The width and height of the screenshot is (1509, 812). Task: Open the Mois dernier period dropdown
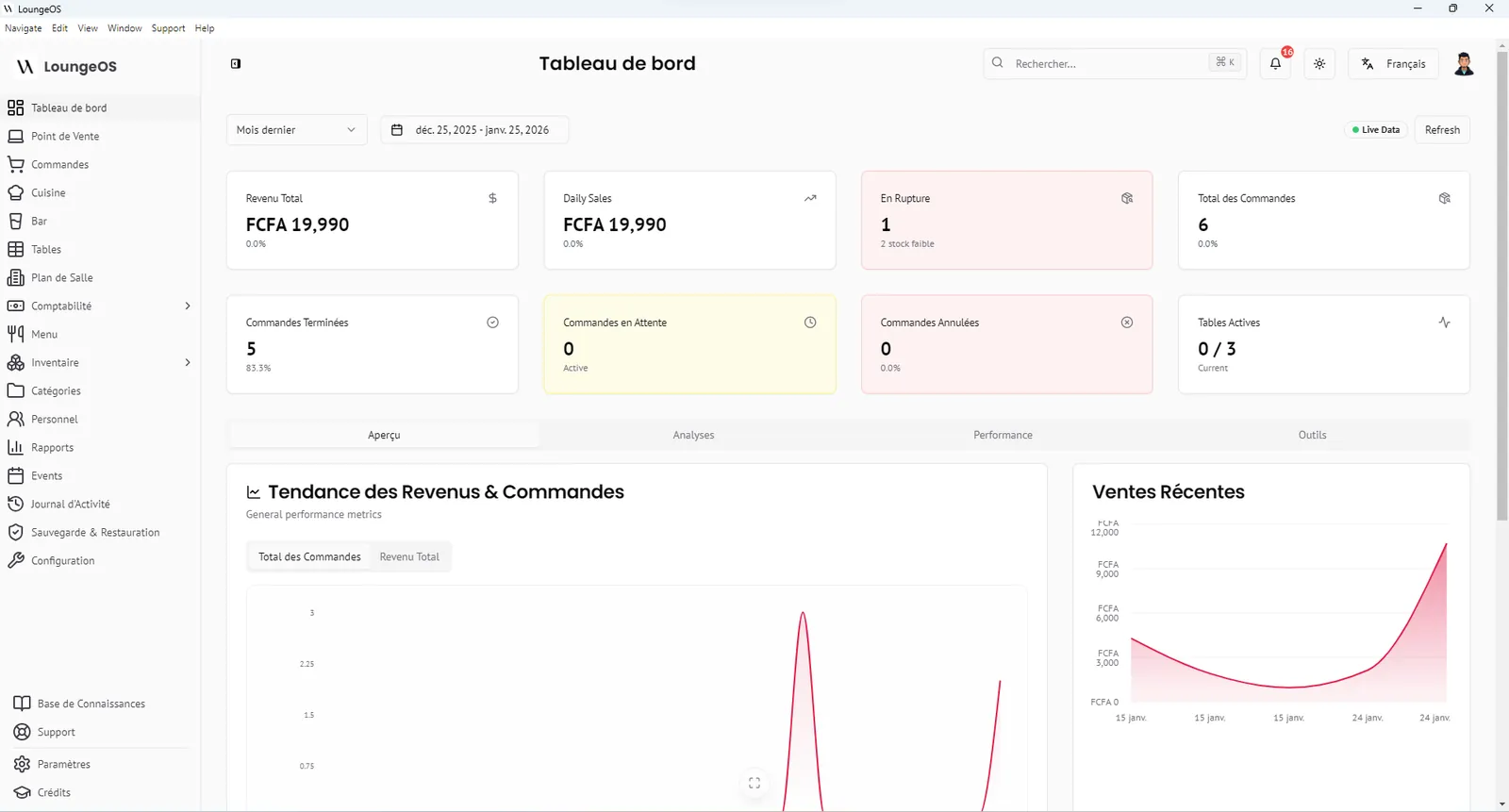coord(297,130)
